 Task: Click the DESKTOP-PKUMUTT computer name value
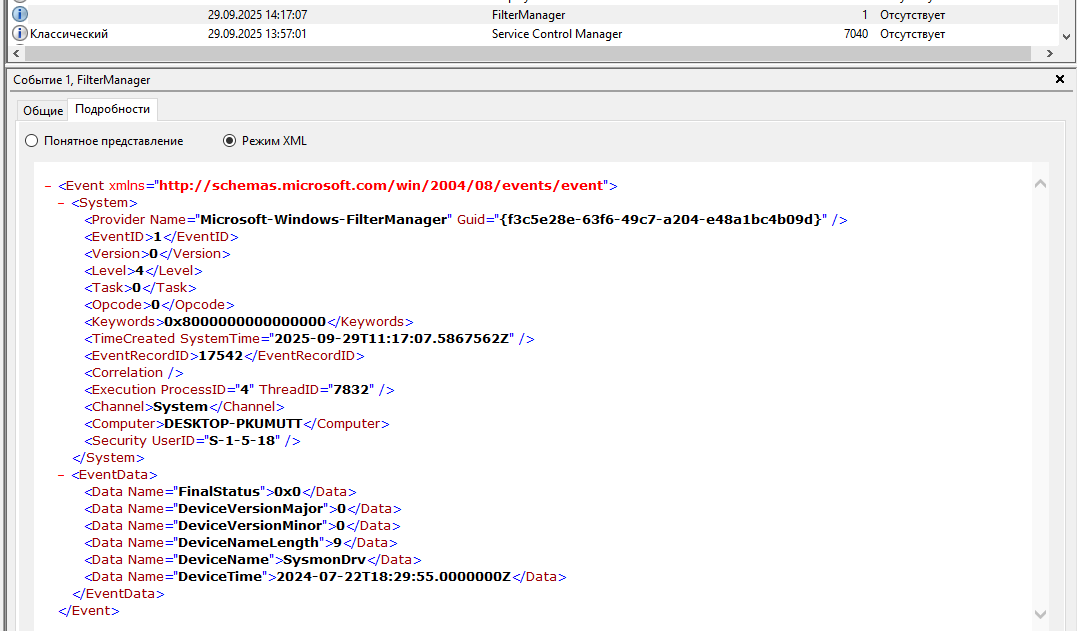click(233, 423)
